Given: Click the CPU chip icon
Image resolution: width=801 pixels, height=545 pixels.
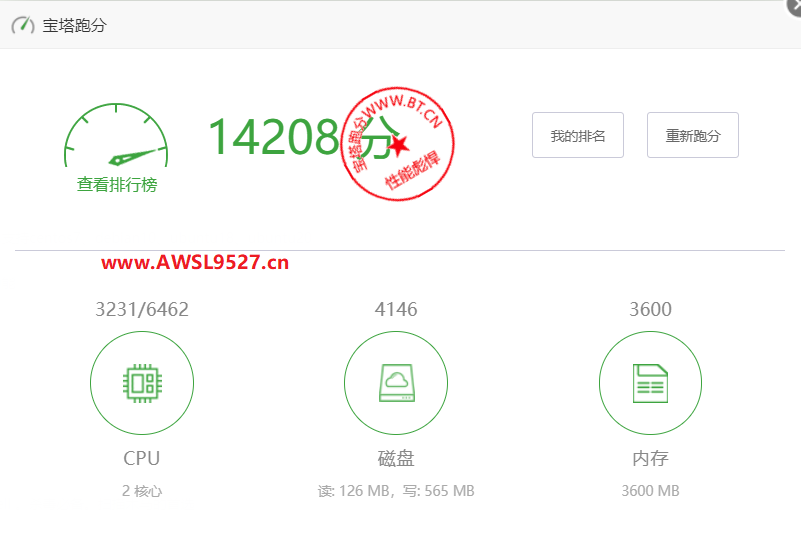Looking at the screenshot, I should (142, 383).
